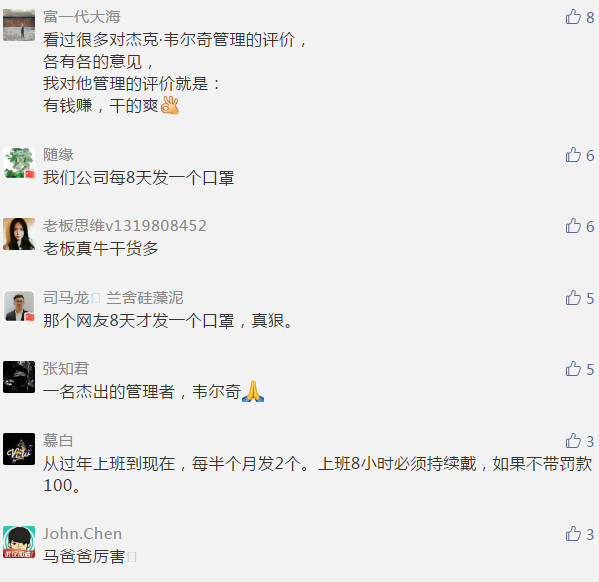The image size is (599, 582).
Task: Open avatar of 老板思维v1319808452
Action: pos(19,234)
